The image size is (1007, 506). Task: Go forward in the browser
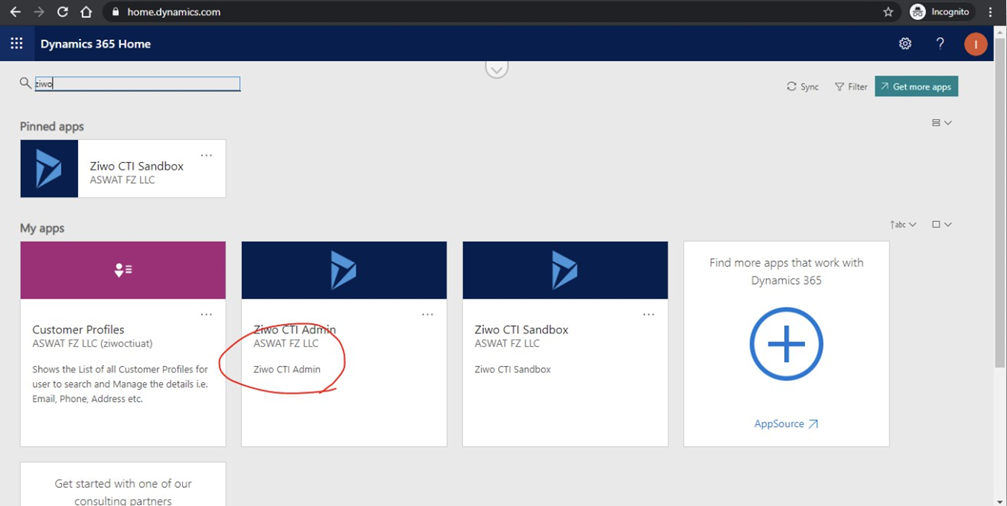click(39, 12)
